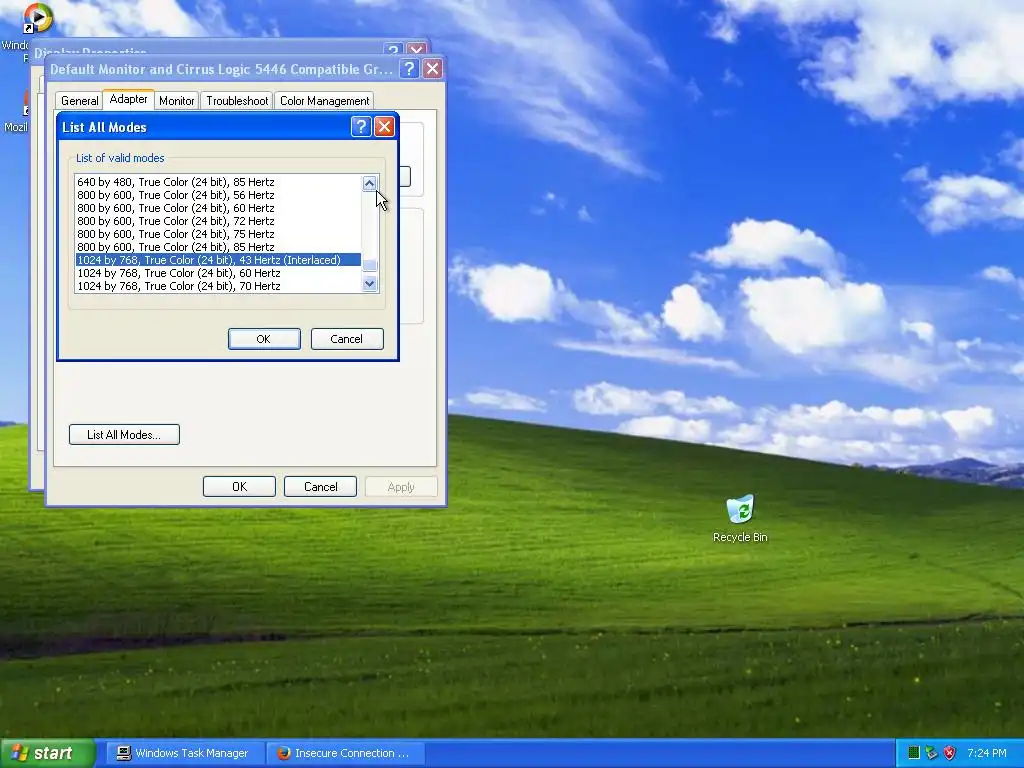Viewport: 1024px width, 768px height.
Task: Select 800 by 600, 85 Hertz mode
Action: pos(218,247)
